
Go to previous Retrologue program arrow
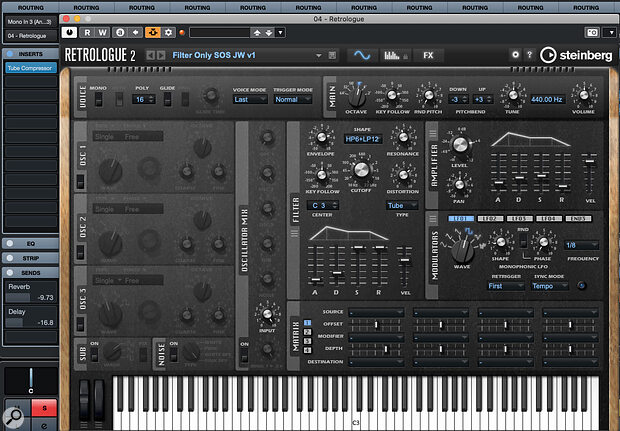pos(150,55)
